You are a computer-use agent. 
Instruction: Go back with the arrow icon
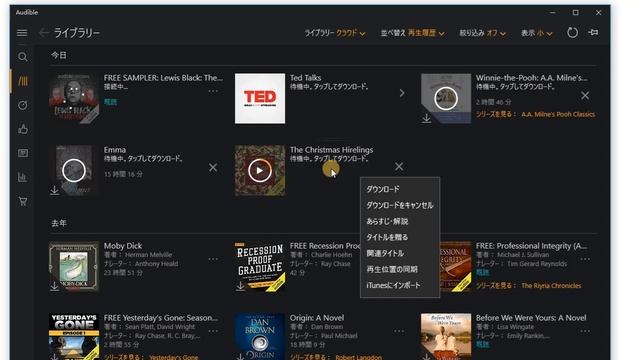43,33
